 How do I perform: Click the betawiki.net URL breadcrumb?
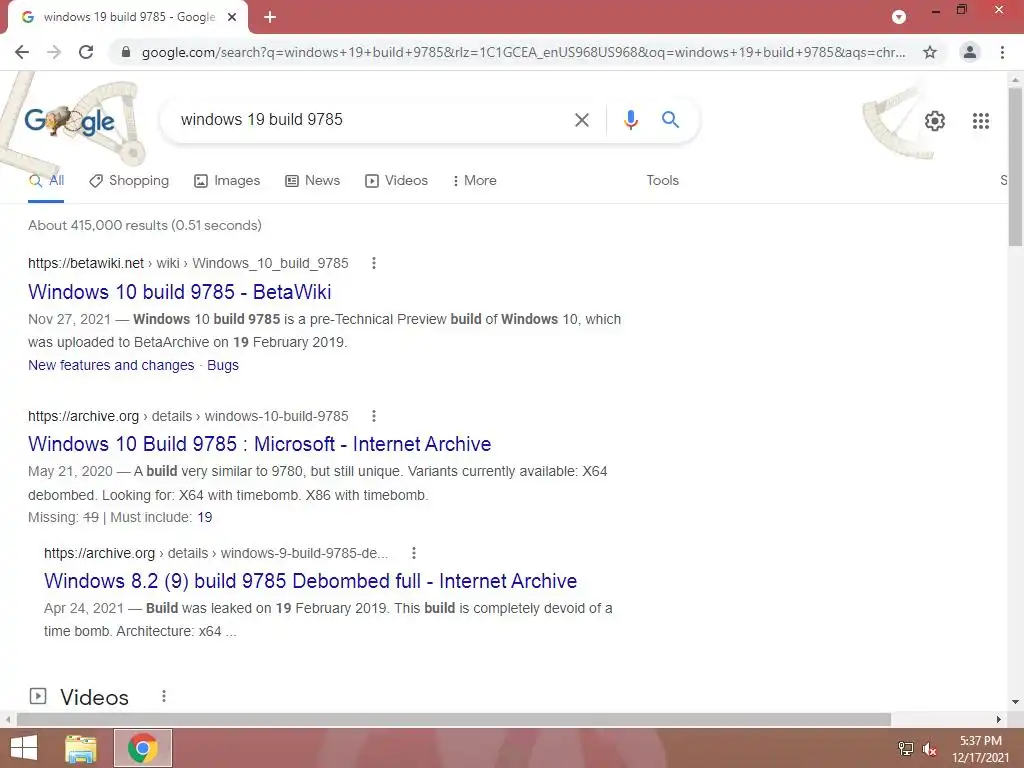(188, 263)
